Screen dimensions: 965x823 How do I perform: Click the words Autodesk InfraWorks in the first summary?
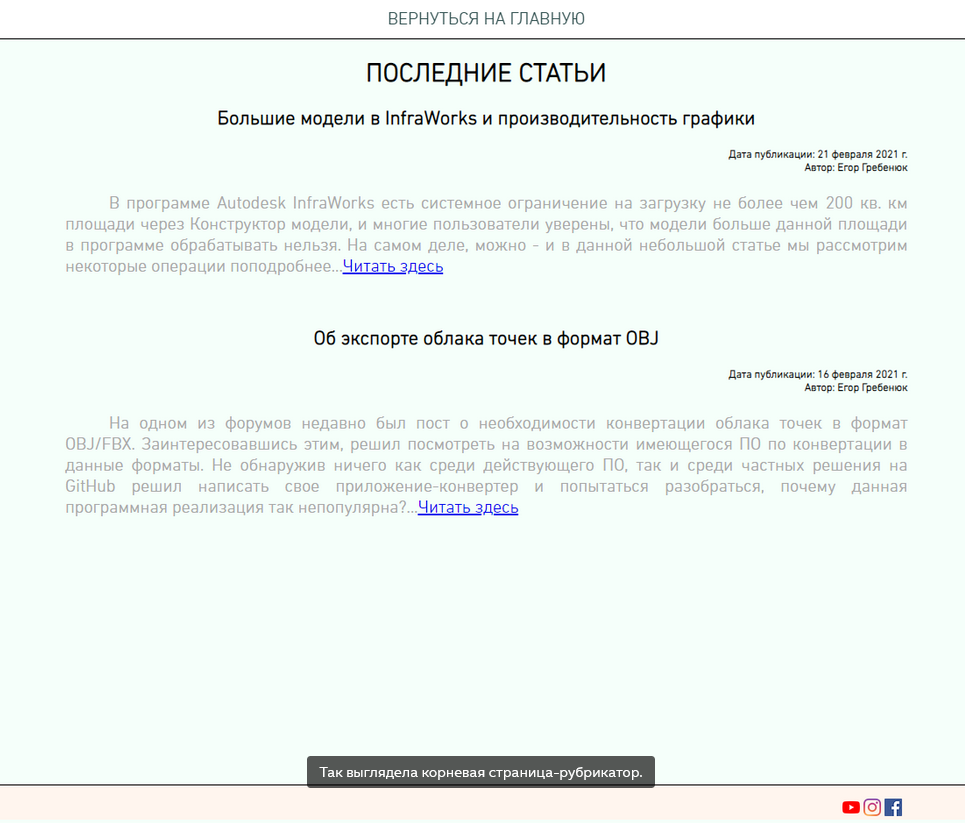point(280,204)
